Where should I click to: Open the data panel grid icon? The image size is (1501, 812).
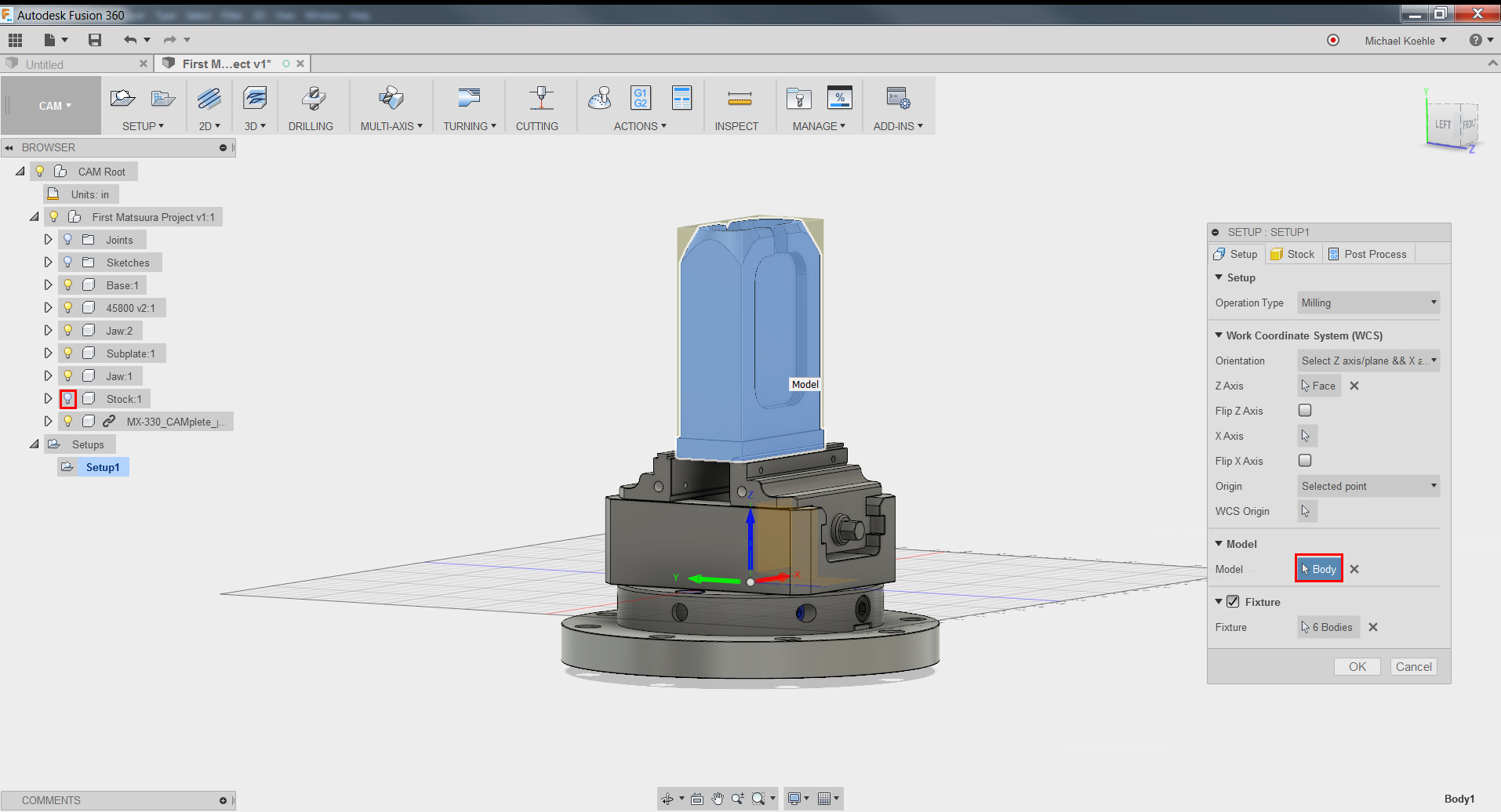[x=15, y=40]
